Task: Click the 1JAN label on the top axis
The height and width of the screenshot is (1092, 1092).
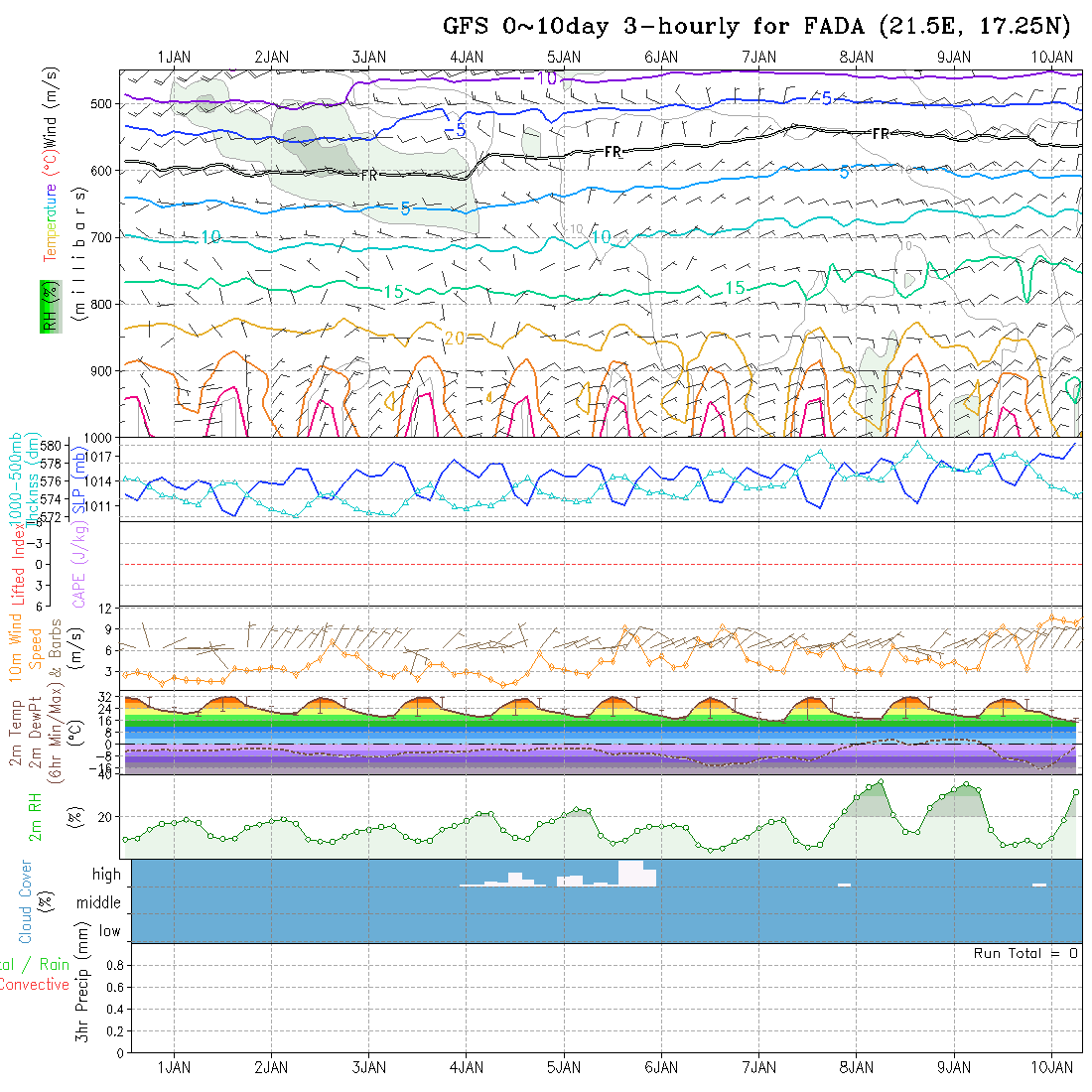Action: (x=174, y=58)
